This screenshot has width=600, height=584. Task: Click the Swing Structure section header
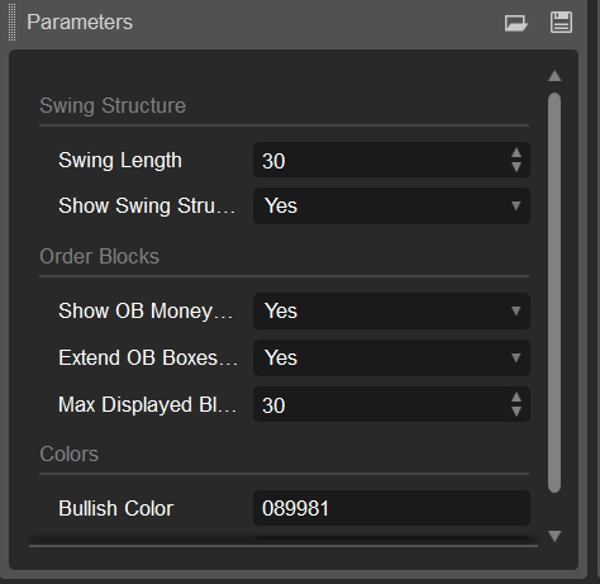click(x=112, y=106)
